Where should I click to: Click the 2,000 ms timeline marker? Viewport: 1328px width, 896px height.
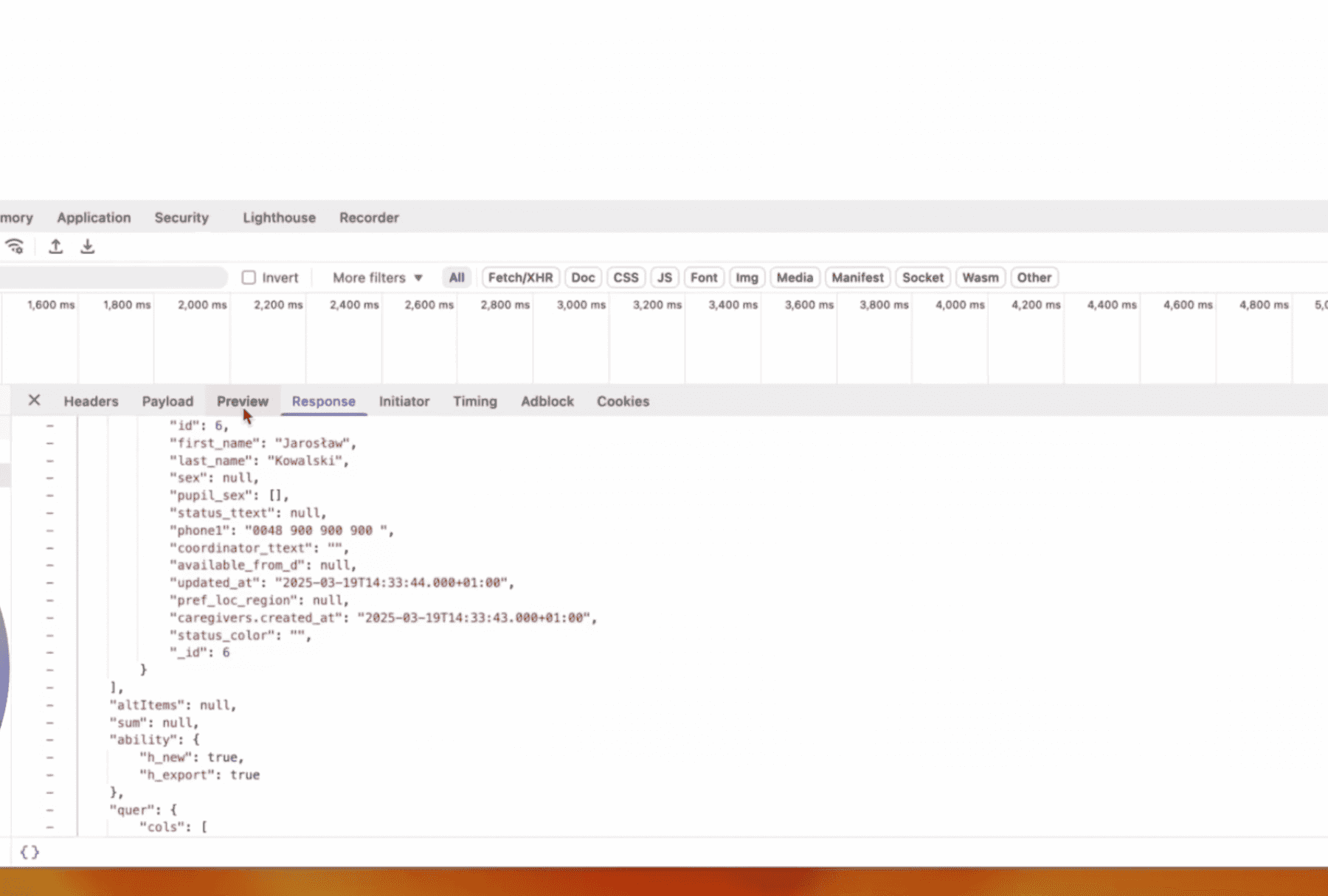click(x=202, y=305)
